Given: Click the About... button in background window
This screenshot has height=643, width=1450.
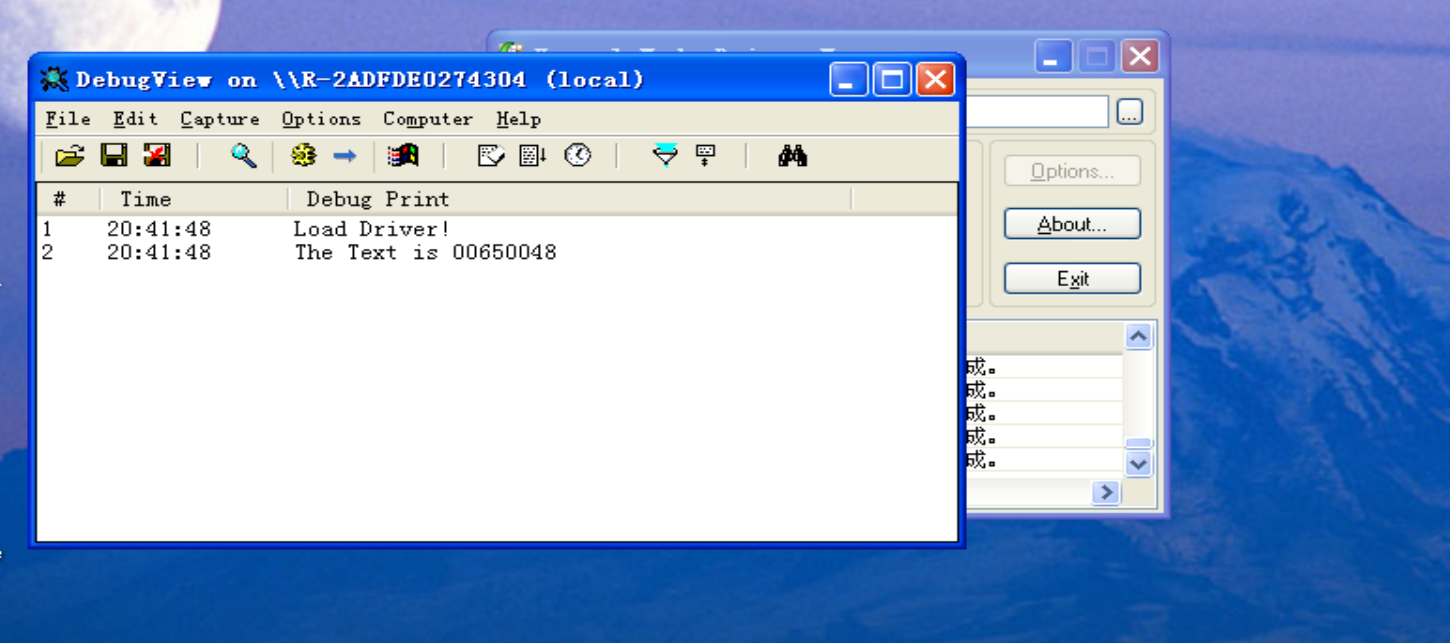Looking at the screenshot, I should tap(1072, 224).
